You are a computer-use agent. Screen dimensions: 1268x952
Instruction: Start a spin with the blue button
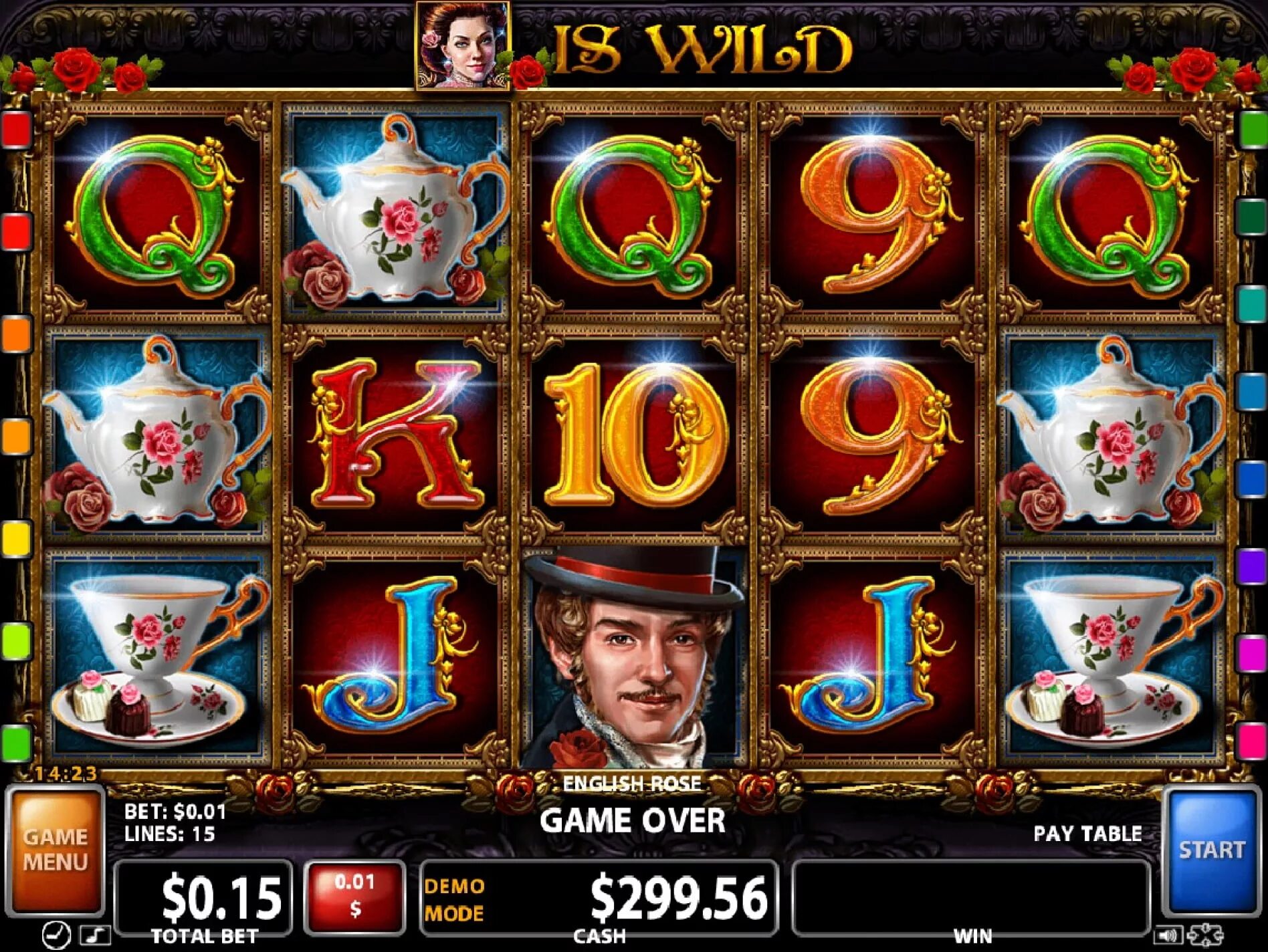click(1211, 850)
